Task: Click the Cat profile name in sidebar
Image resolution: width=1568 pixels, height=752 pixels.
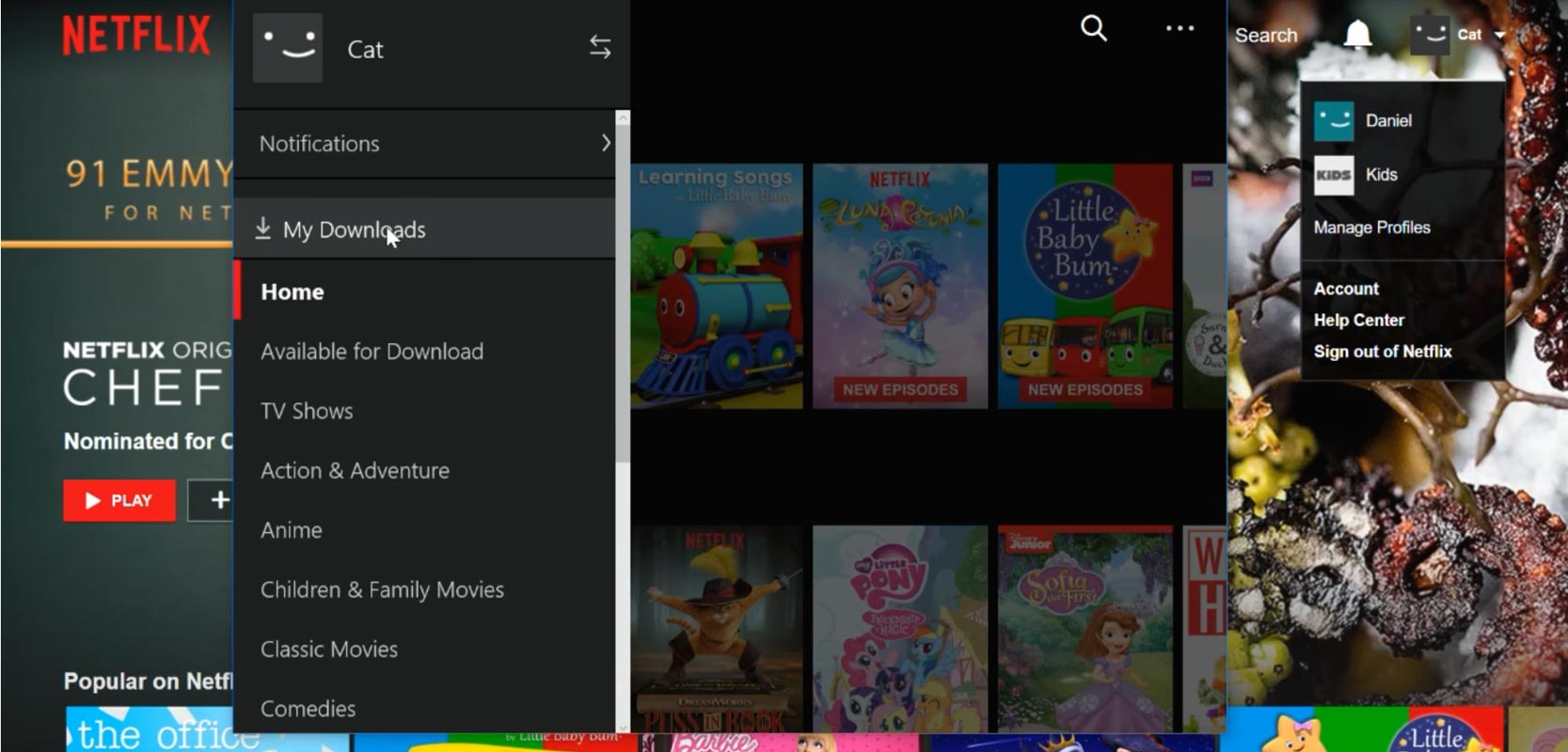Action: pyautogui.click(x=365, y=49)
